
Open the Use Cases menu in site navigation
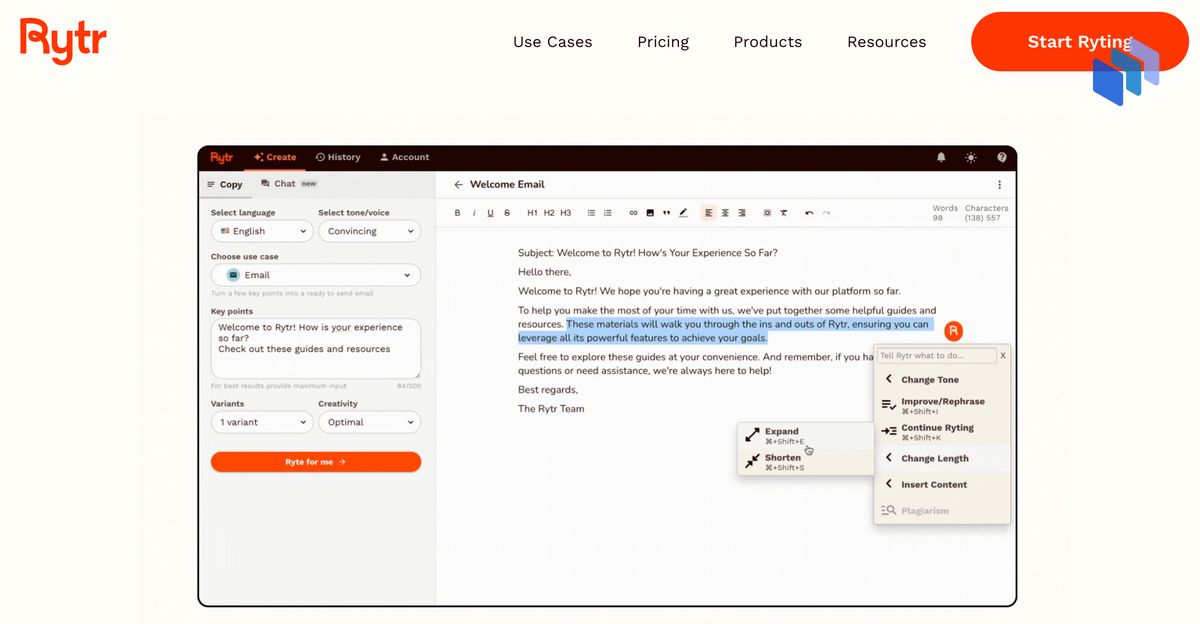pos(553,42)
